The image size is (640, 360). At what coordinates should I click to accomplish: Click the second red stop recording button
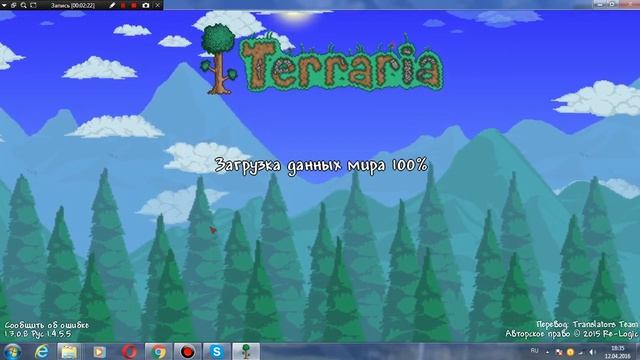point(134,5)
